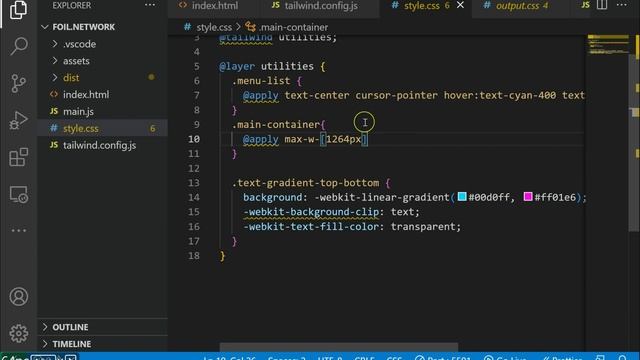
Task: Click the problems count 6 beside style.css
Action: click(152, 129)
